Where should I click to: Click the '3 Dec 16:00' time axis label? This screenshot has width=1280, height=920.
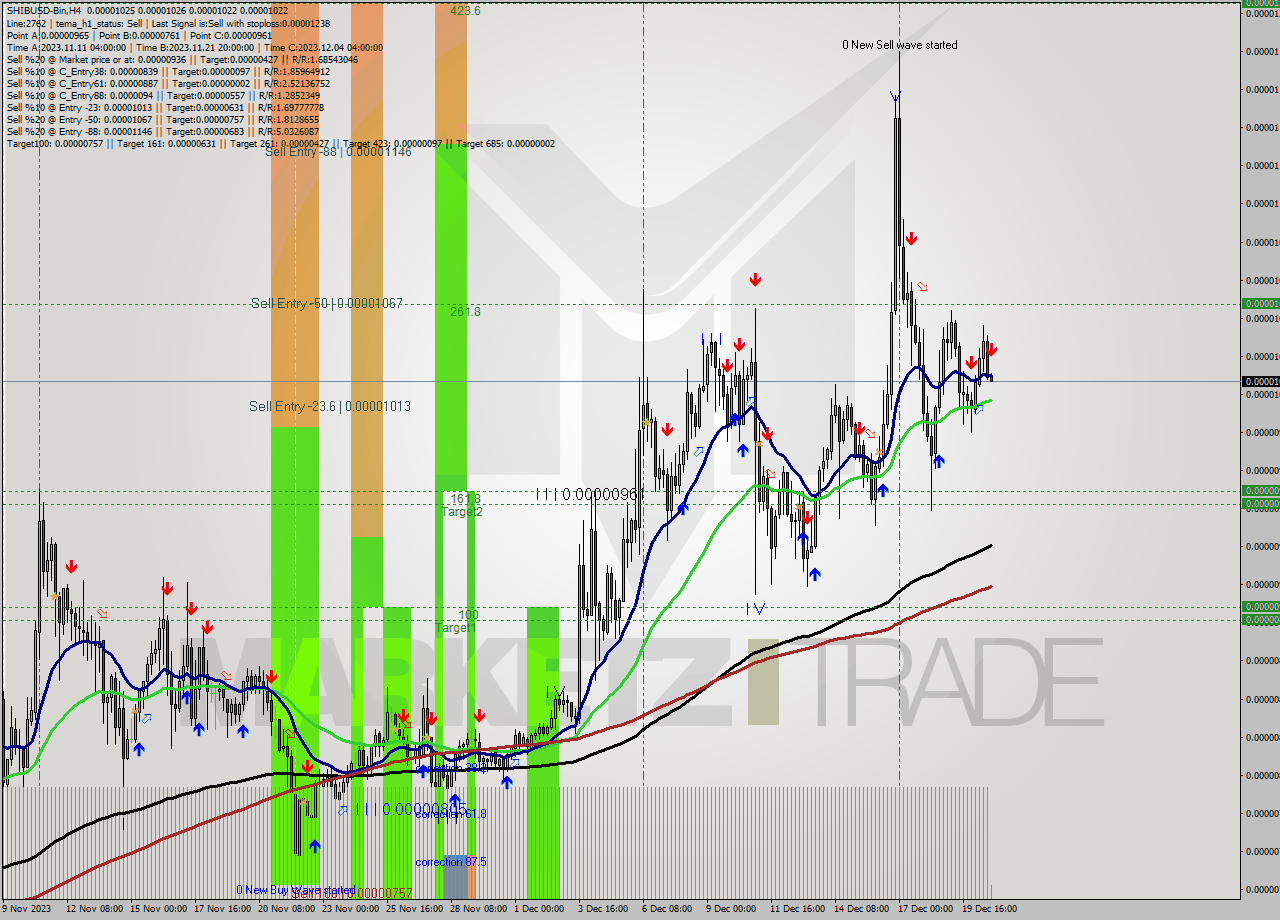click(604, 909)
